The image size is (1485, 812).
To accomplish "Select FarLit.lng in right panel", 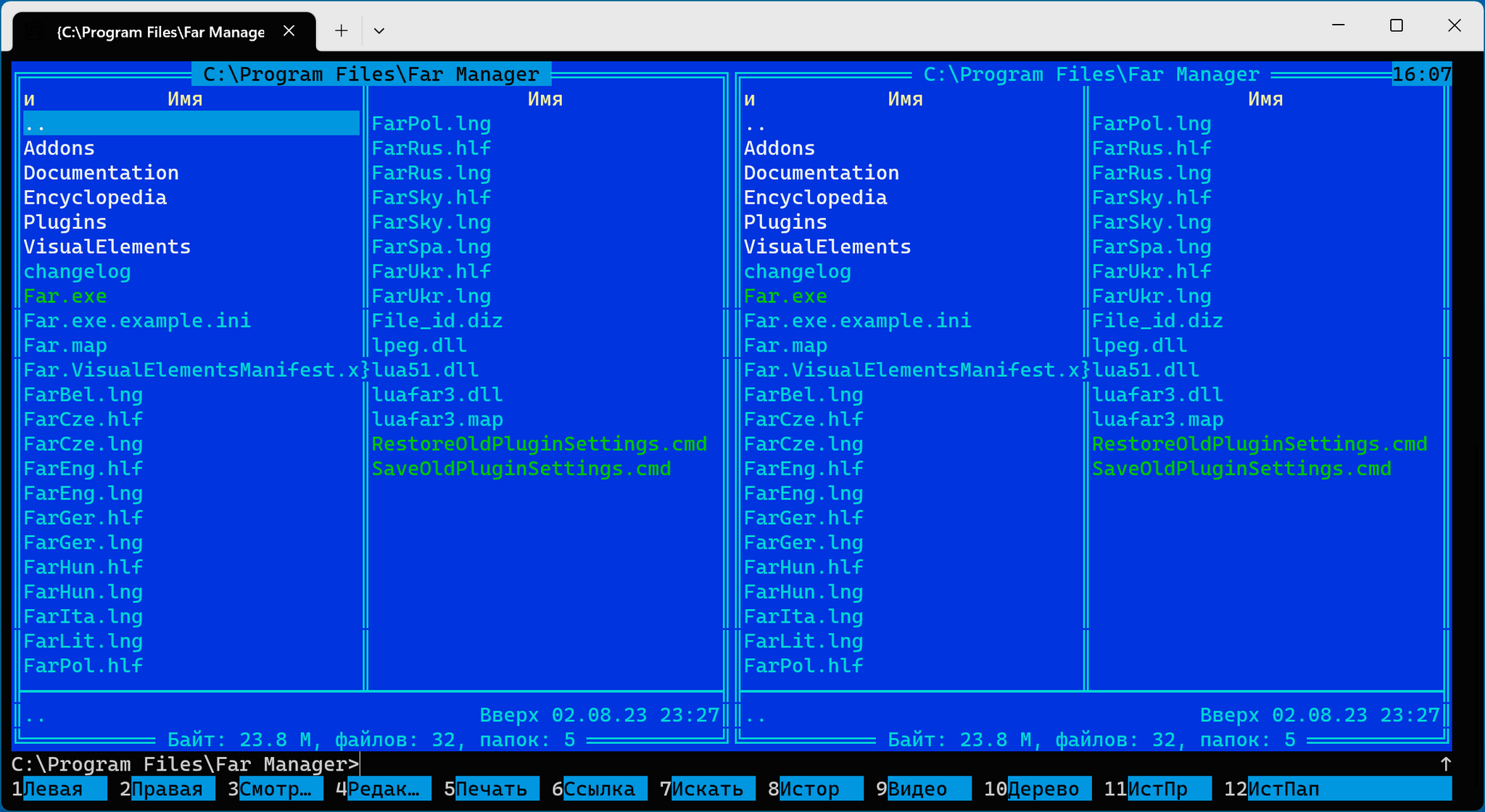I will (x=803, y=641).
